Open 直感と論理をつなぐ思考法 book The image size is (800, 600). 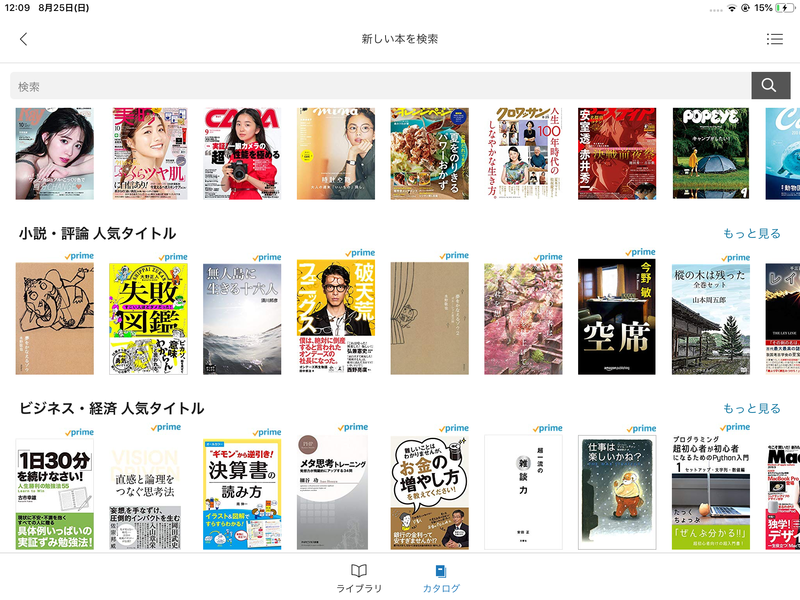(145, 491)
